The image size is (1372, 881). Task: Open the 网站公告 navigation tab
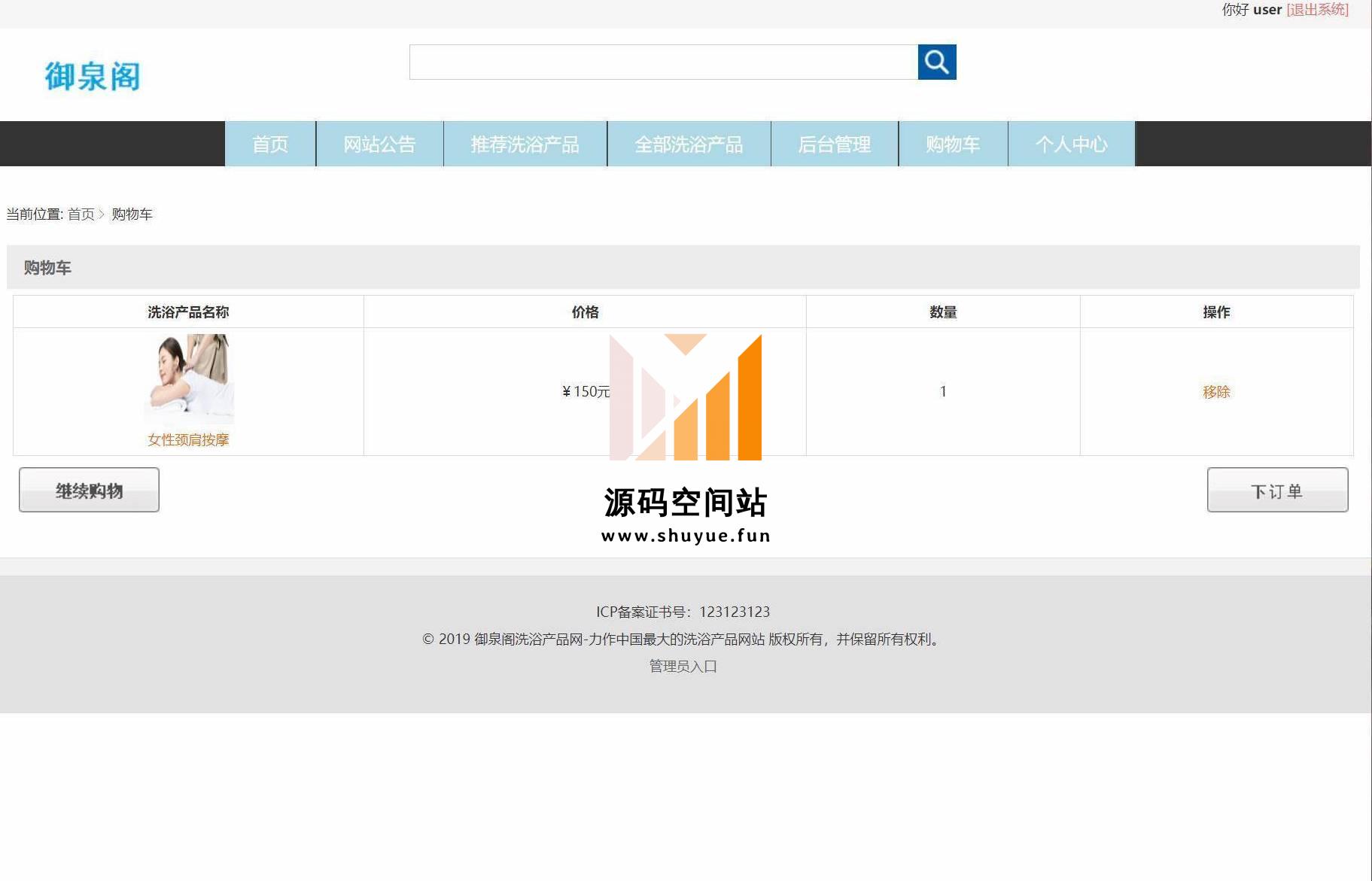coord(380,144)
